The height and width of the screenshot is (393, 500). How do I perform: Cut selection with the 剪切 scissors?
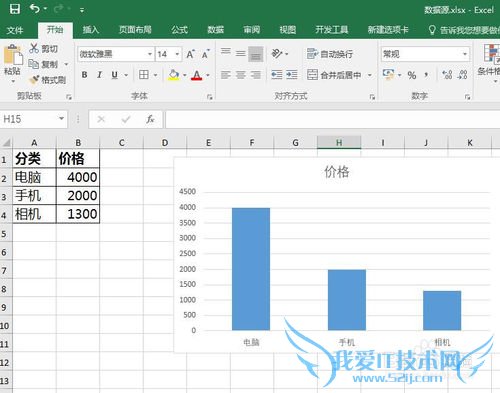pyautogui.click(x=43, y=49)
